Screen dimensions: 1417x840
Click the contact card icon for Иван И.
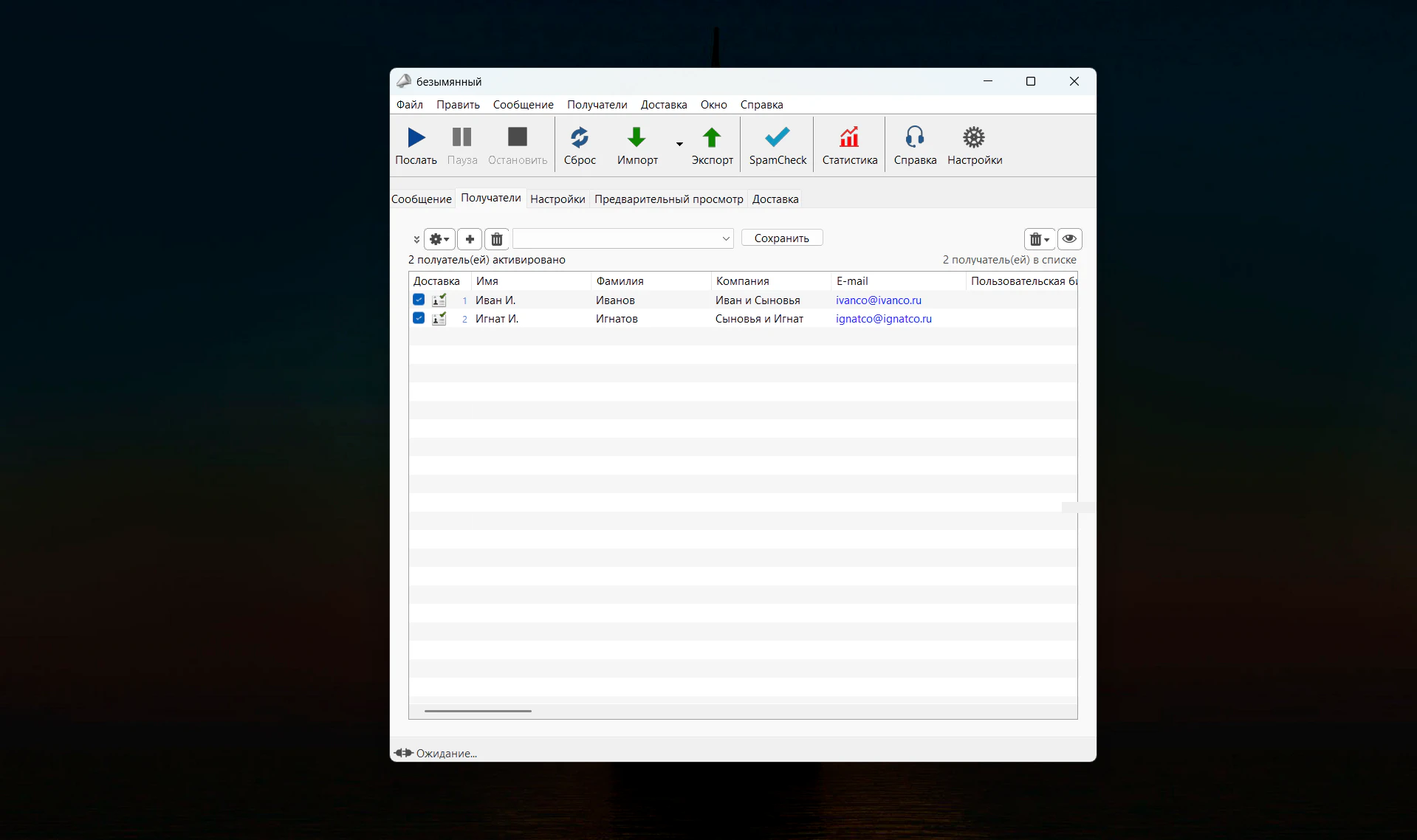tap(439, 300)
